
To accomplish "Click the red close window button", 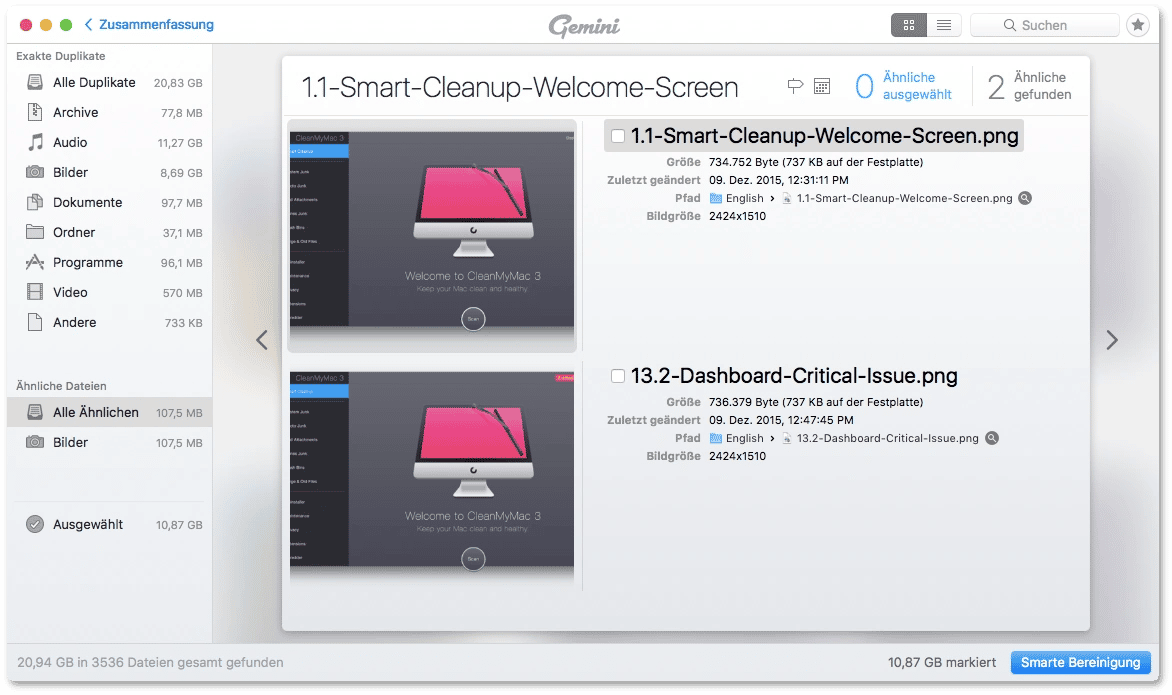I will [25, 25].
